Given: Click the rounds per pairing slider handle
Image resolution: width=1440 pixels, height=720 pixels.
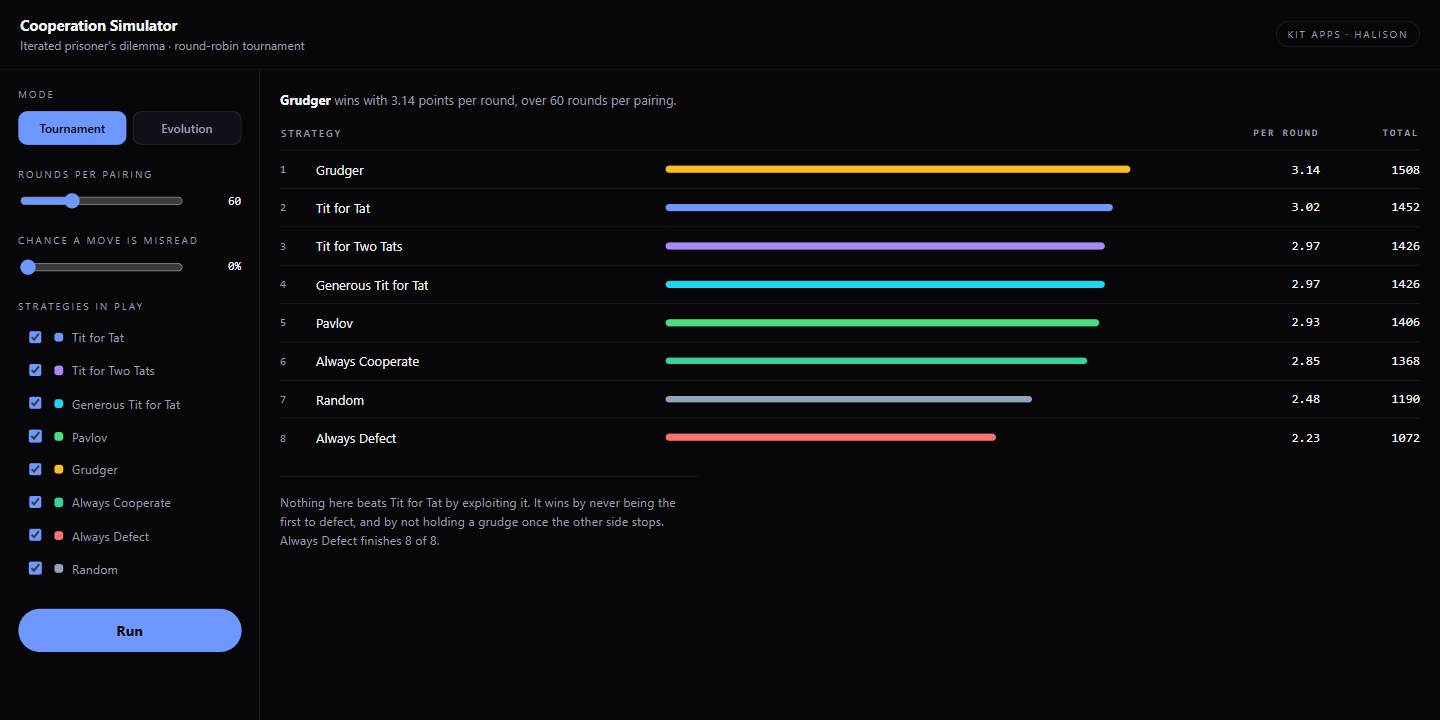Looking at the screenshot, I should pyautogui.click(x=72, y=200).
